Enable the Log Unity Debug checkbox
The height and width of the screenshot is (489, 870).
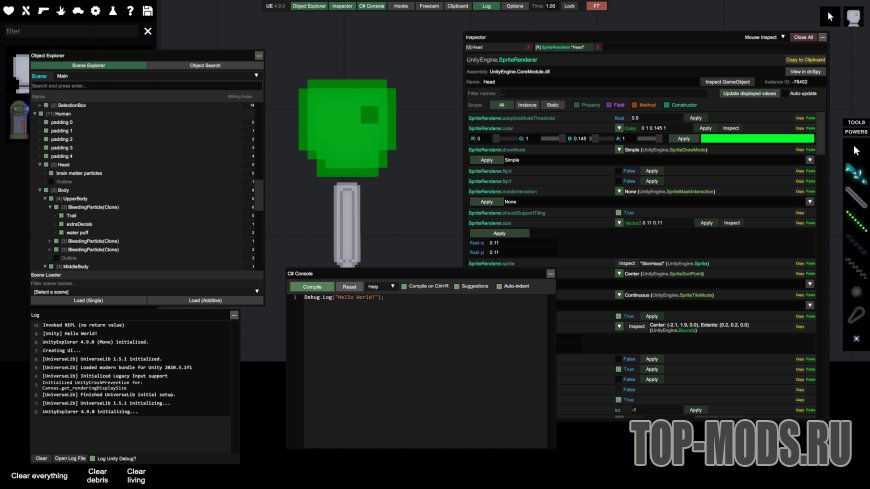click(94, 458)
